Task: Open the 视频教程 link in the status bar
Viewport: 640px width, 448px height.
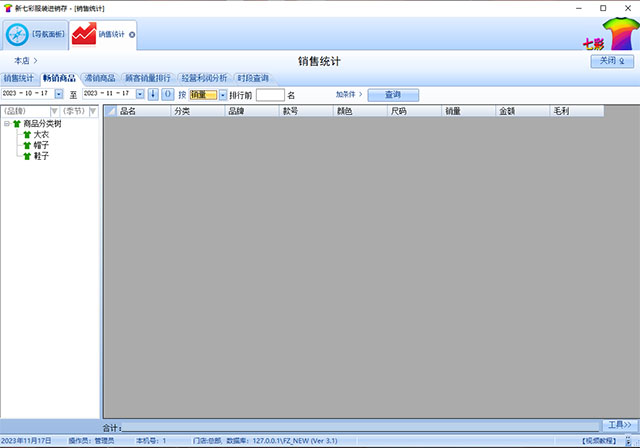Action: coord(599,441)
